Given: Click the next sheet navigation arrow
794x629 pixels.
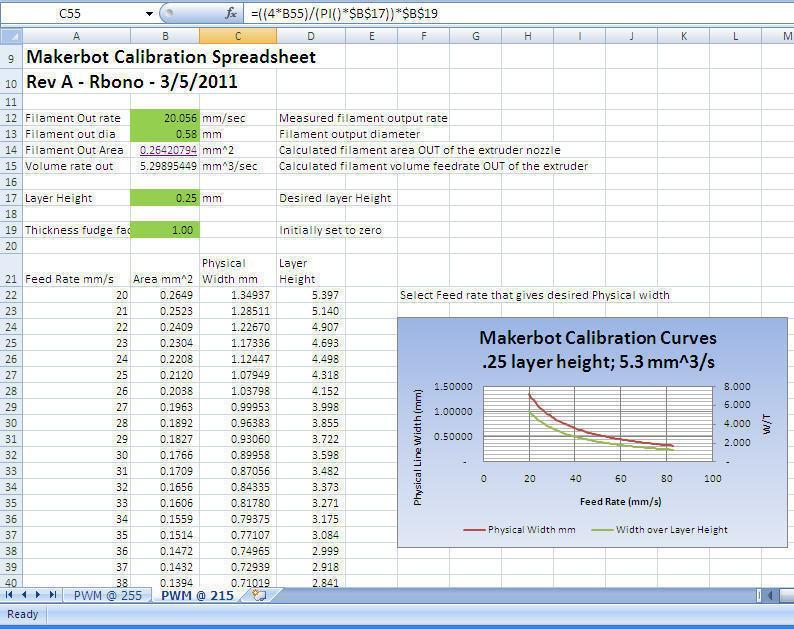Looking at the screenshot, I should [38, 595].
